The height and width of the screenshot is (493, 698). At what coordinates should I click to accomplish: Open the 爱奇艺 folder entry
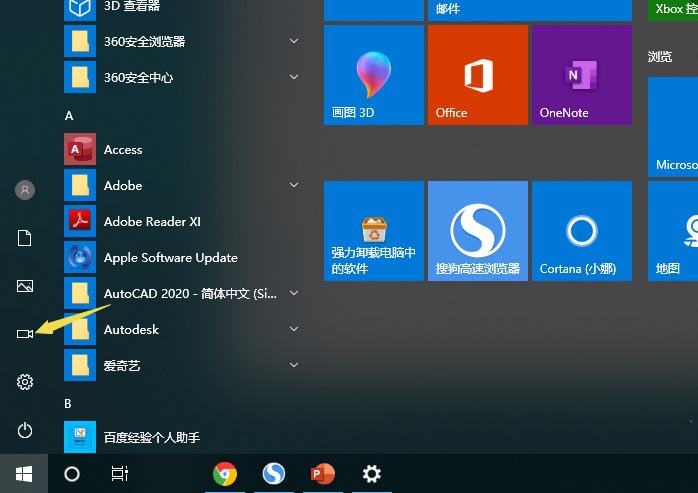coord(183,366)
